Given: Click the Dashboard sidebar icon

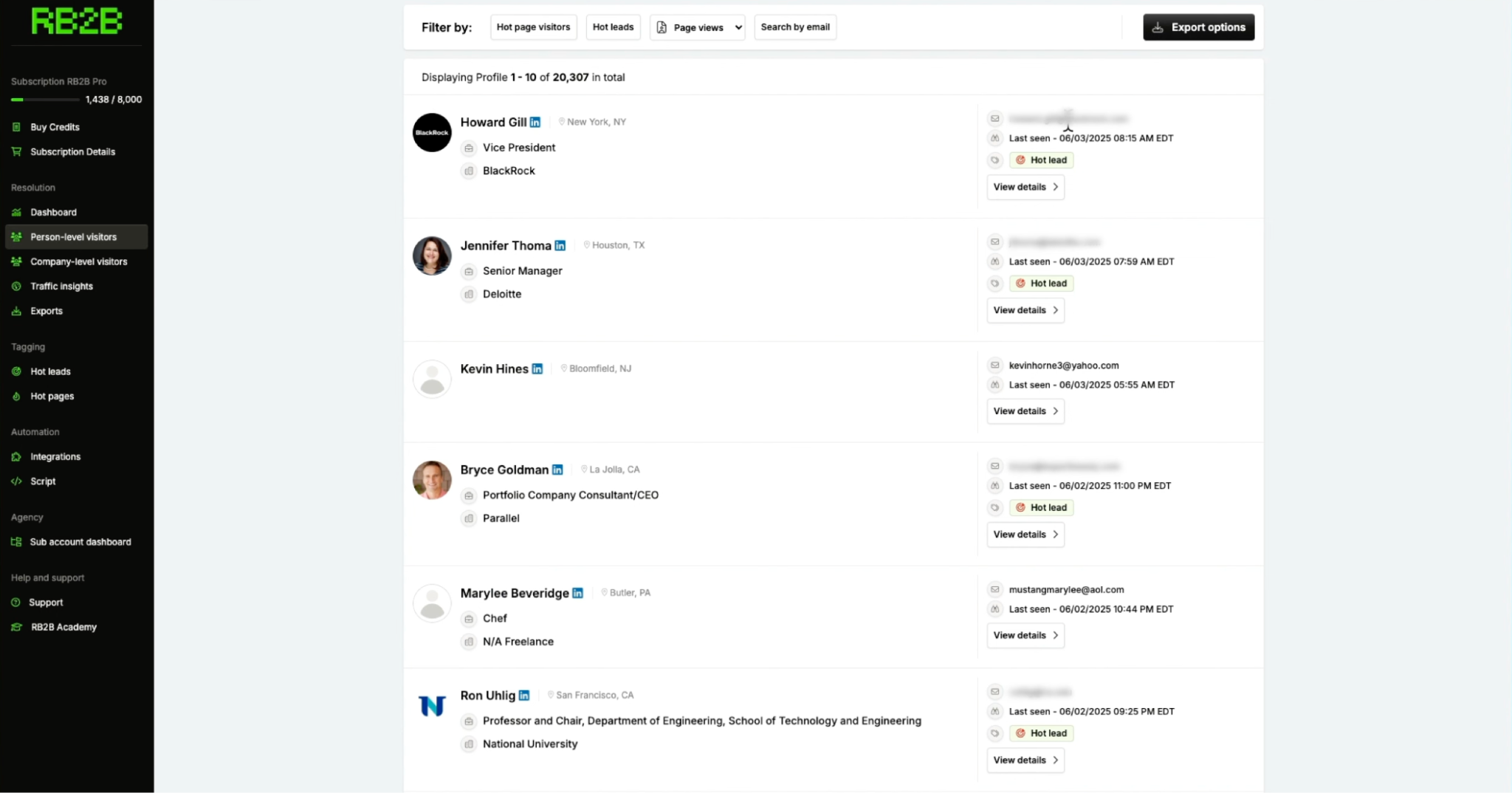Looking at the screenshot, I should click(16, 212).
